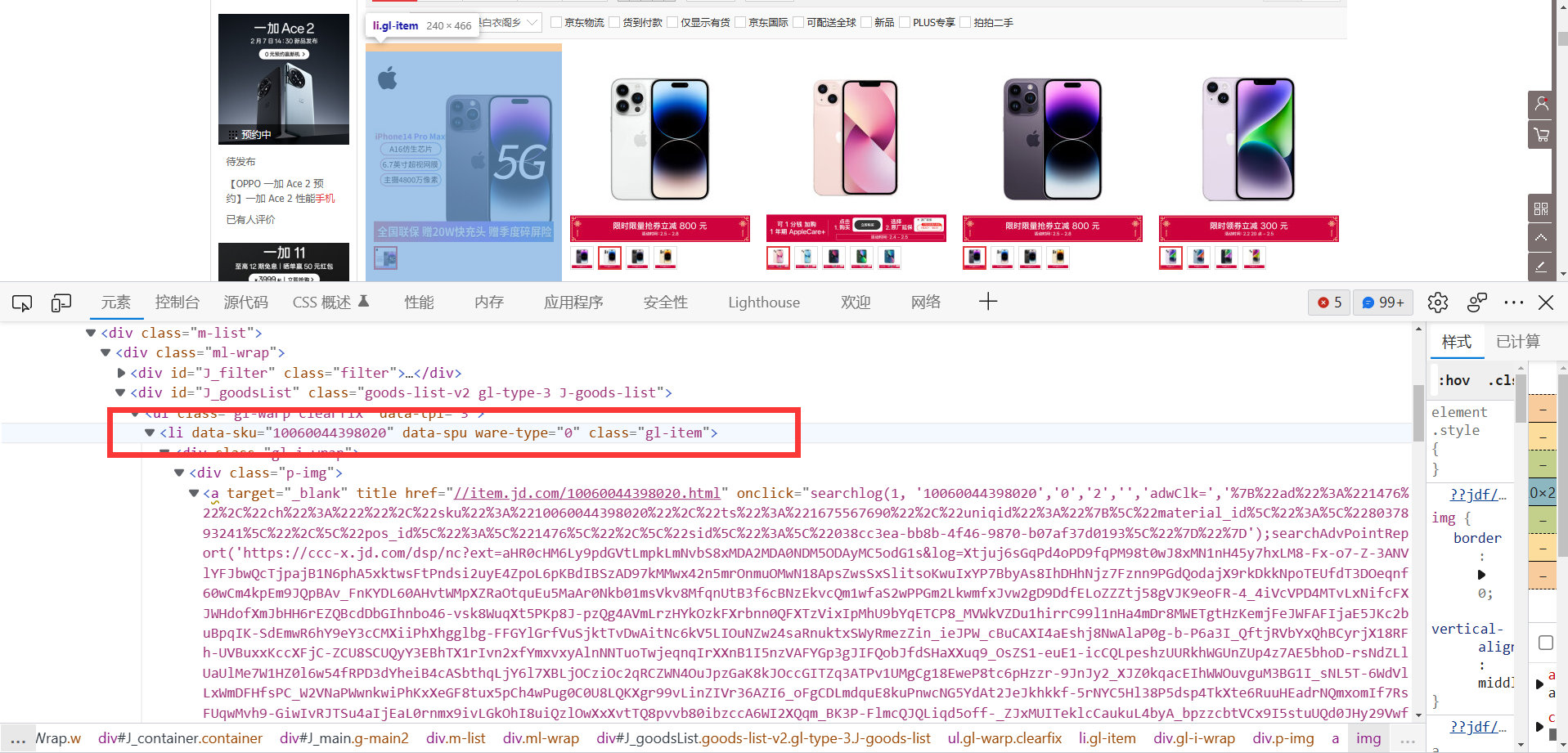This screenshot has width=1568, height=753.
Task: Open the DevTools more options menu
Action: tap(1514, 303)
